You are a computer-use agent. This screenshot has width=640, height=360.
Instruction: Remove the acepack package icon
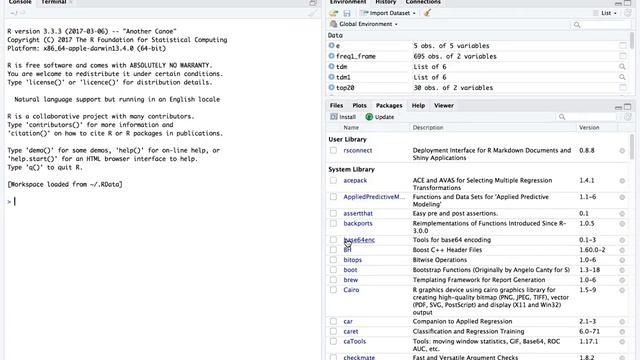(622, 180)
